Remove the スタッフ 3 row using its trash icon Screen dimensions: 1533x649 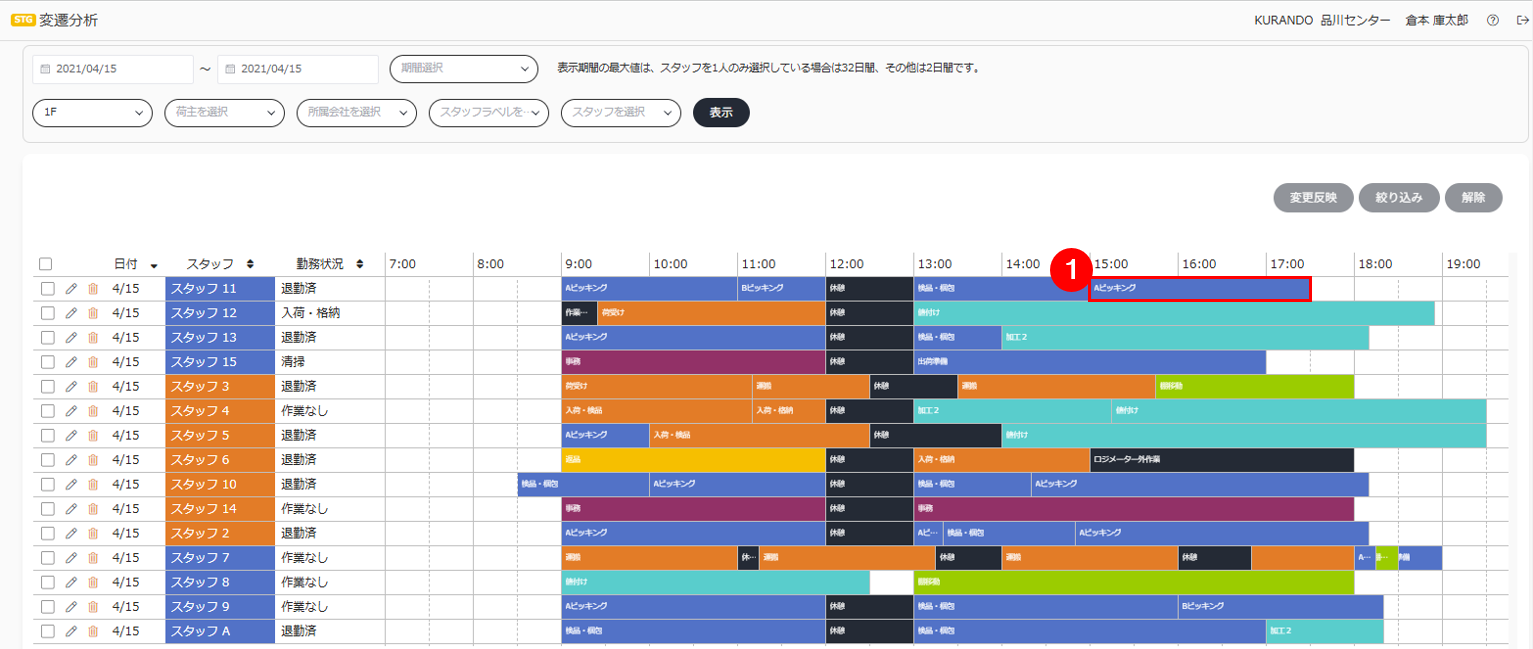[x=93, y=386]
